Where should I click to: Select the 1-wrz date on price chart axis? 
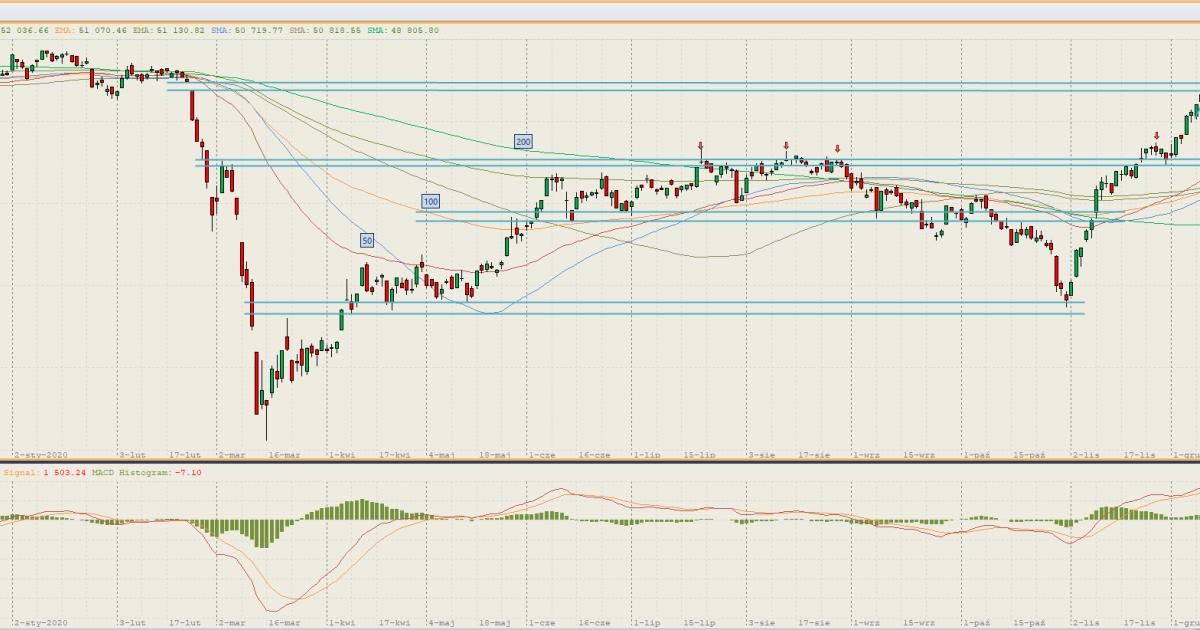click(x=864, y=454)
